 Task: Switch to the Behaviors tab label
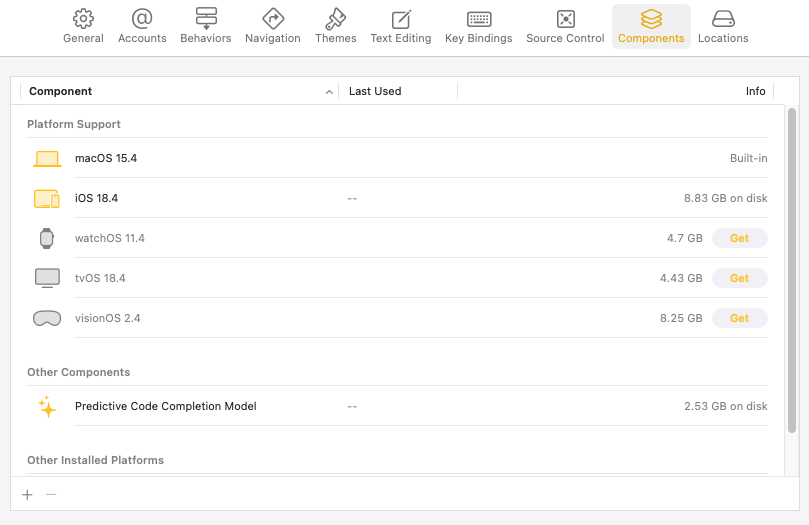(x=206, y=38)
